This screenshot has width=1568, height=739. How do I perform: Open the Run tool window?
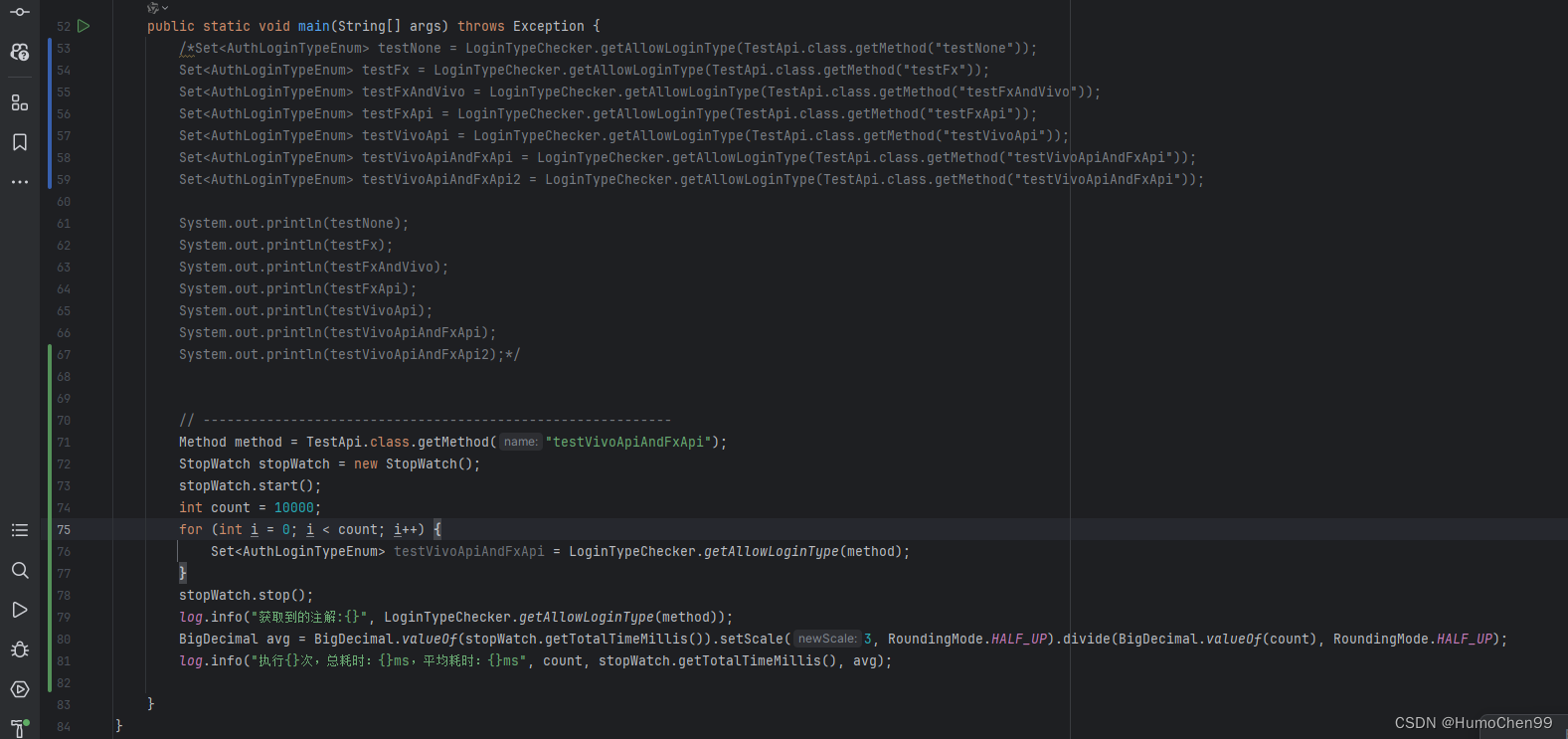pos(20,610)
